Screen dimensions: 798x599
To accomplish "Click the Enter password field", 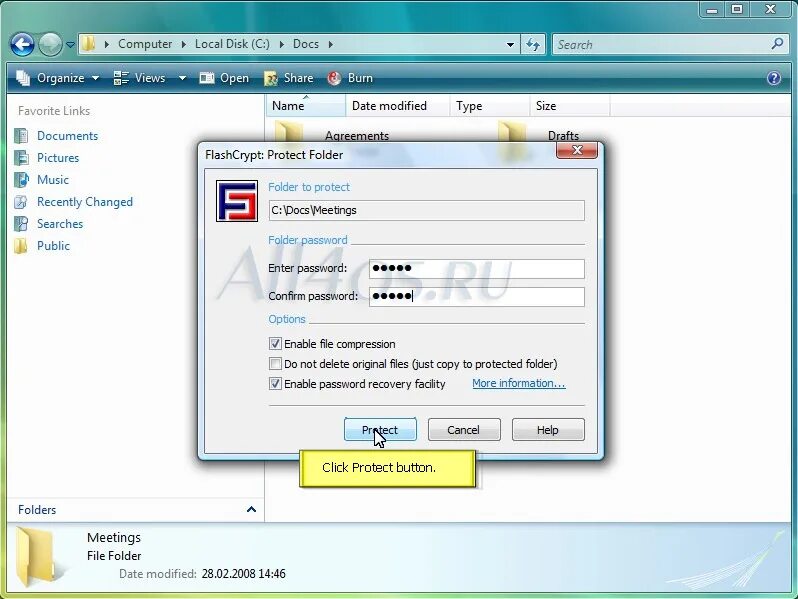I will 477,269.
